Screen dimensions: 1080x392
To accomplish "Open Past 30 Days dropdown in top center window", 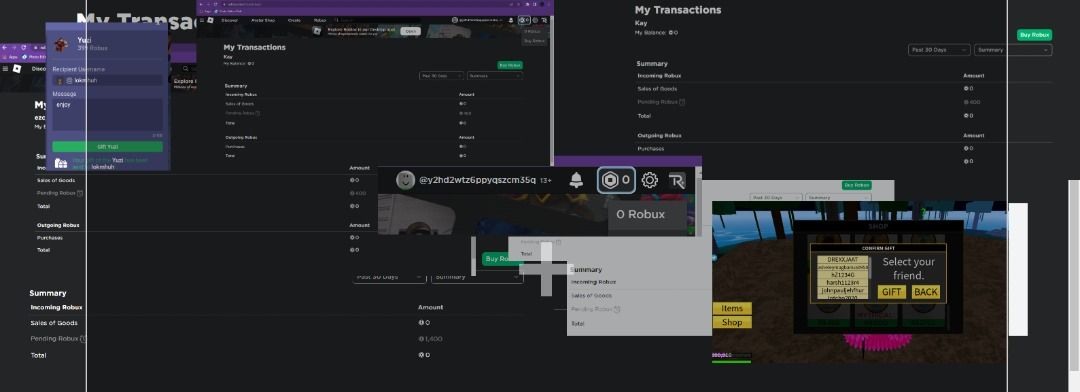I will point(442,76).
